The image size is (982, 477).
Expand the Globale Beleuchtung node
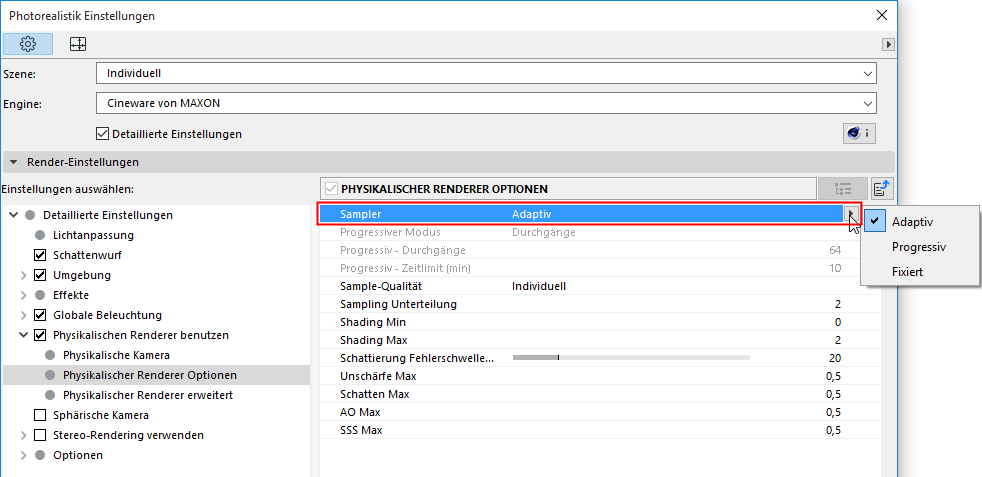coord(24,315)
